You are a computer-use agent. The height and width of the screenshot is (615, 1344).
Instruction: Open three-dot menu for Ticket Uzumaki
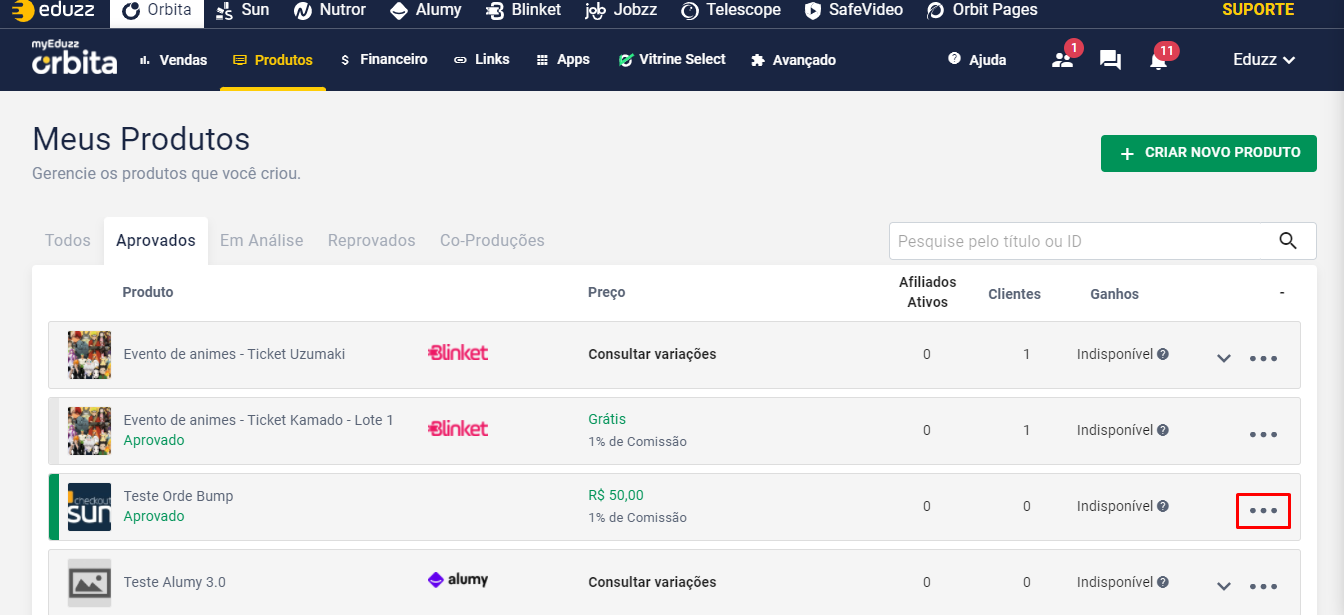(1263, 359)
